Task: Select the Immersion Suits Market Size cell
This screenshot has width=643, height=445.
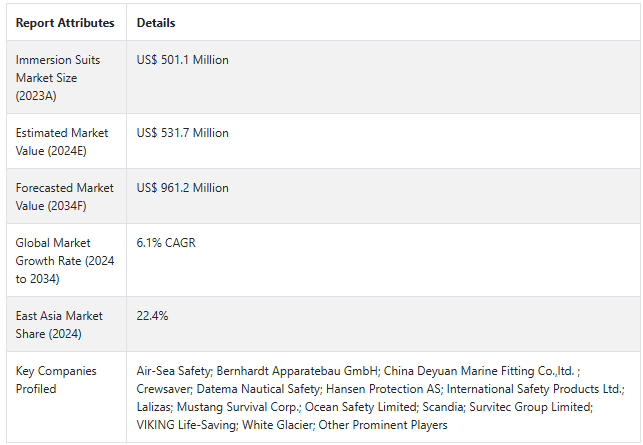Action: (x=60, y=78)
